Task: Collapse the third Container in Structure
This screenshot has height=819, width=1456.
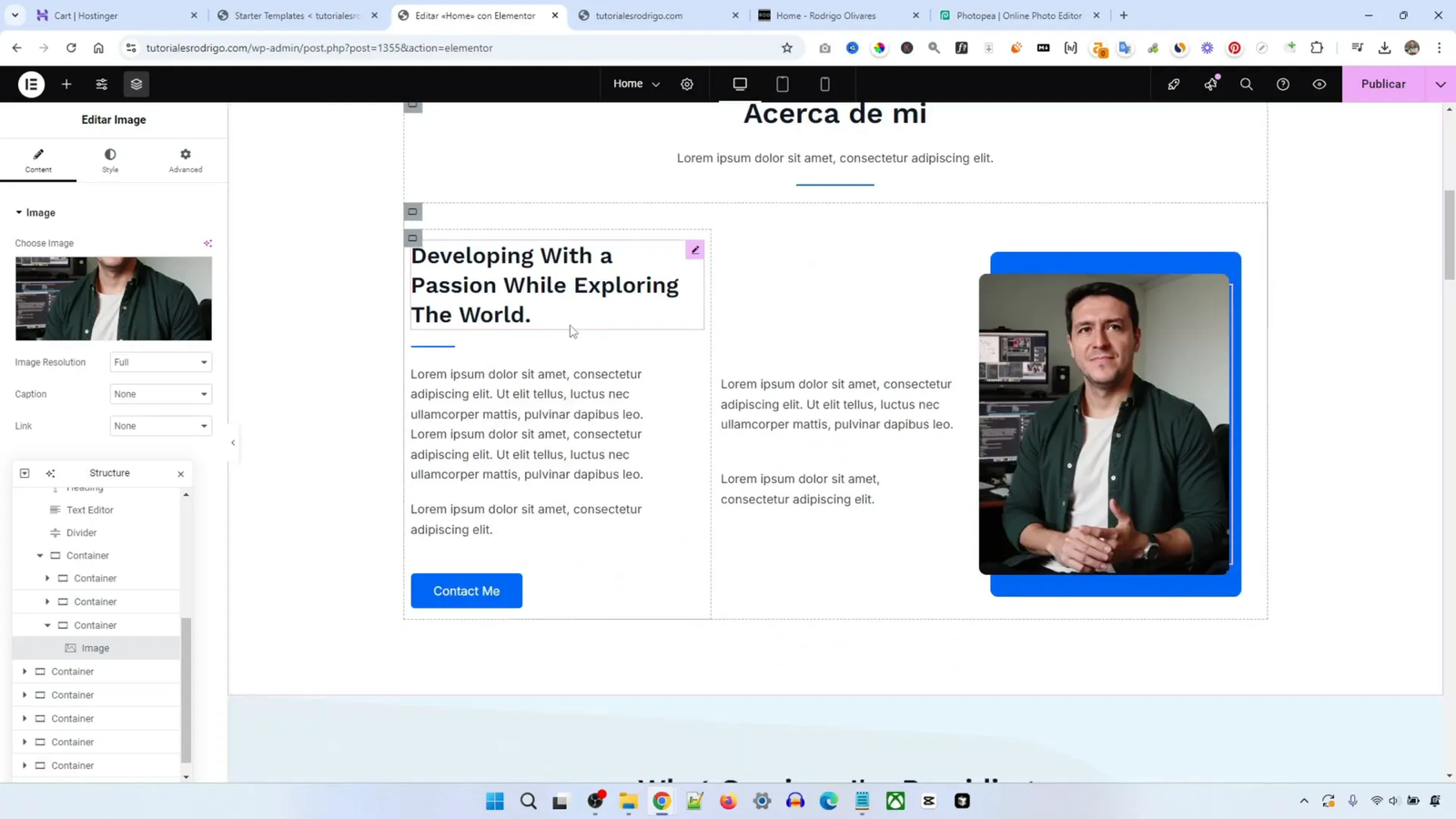Action: coord(47,625)
